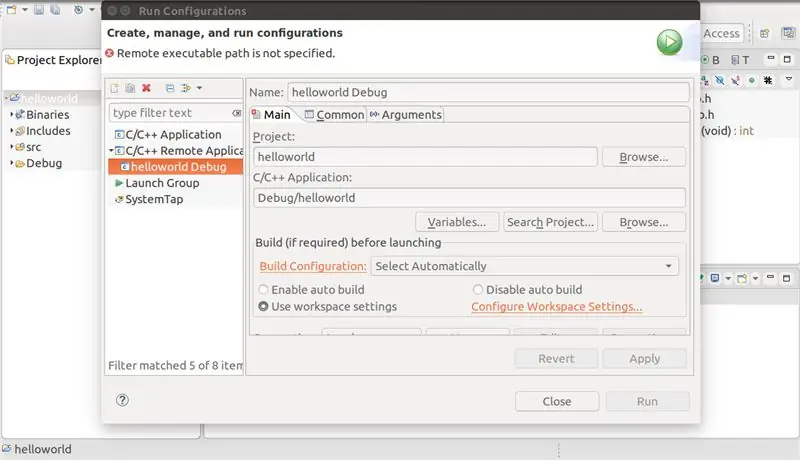
Task: Click the Sort alphabetically icon in the Outline toolbar
Action: pyautogui.click(x=705, y=81)
